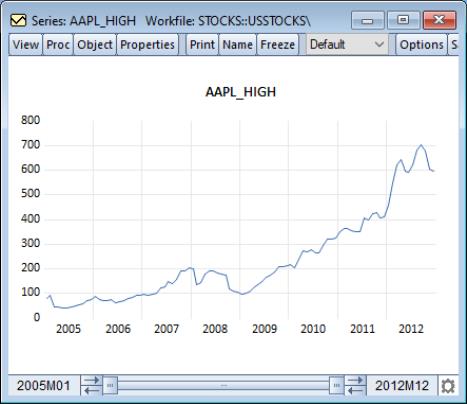Close the AAPL_HIGH series window

click(x=439, y=21)
